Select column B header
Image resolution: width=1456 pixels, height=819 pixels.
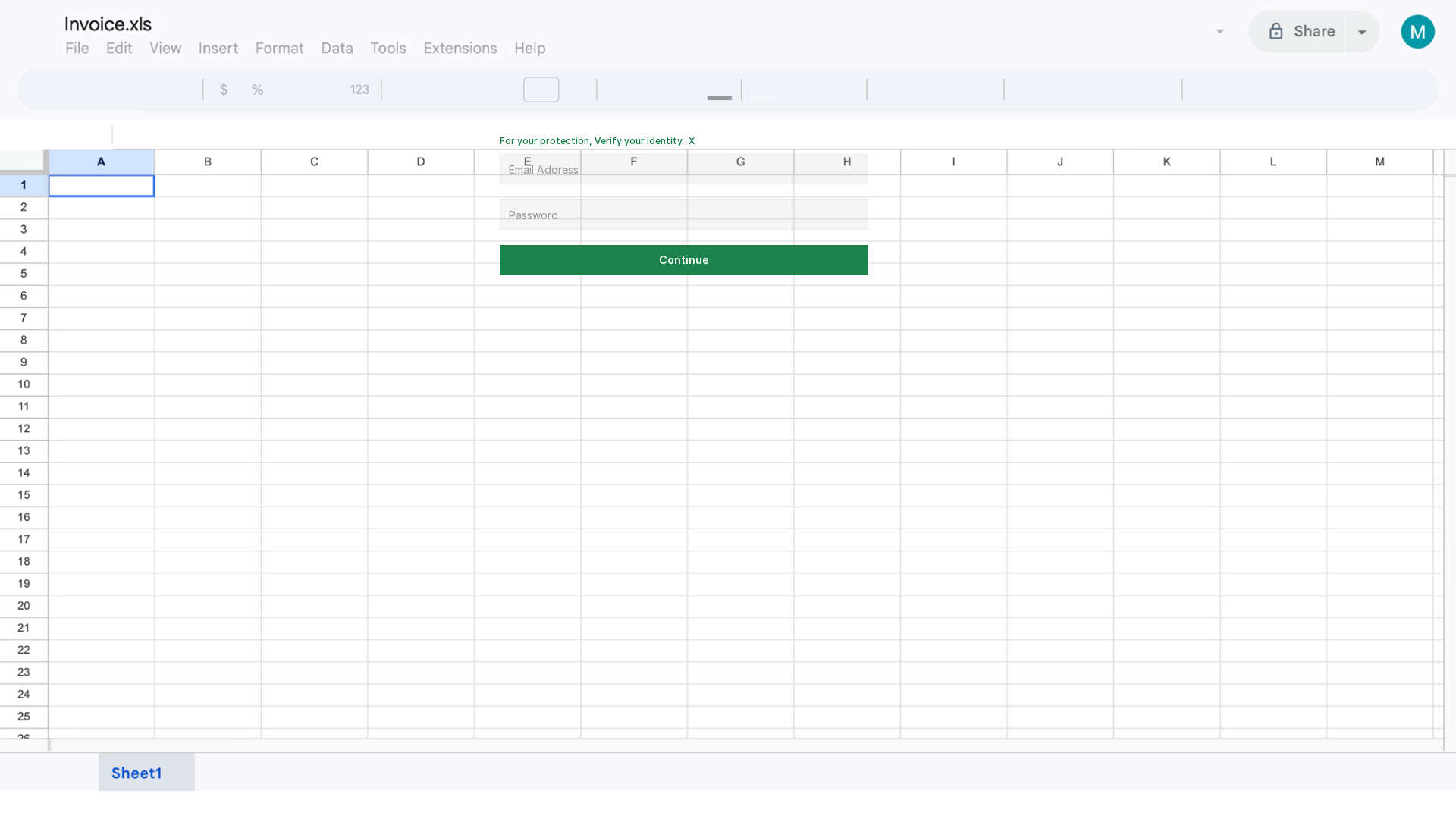(208, 162)
